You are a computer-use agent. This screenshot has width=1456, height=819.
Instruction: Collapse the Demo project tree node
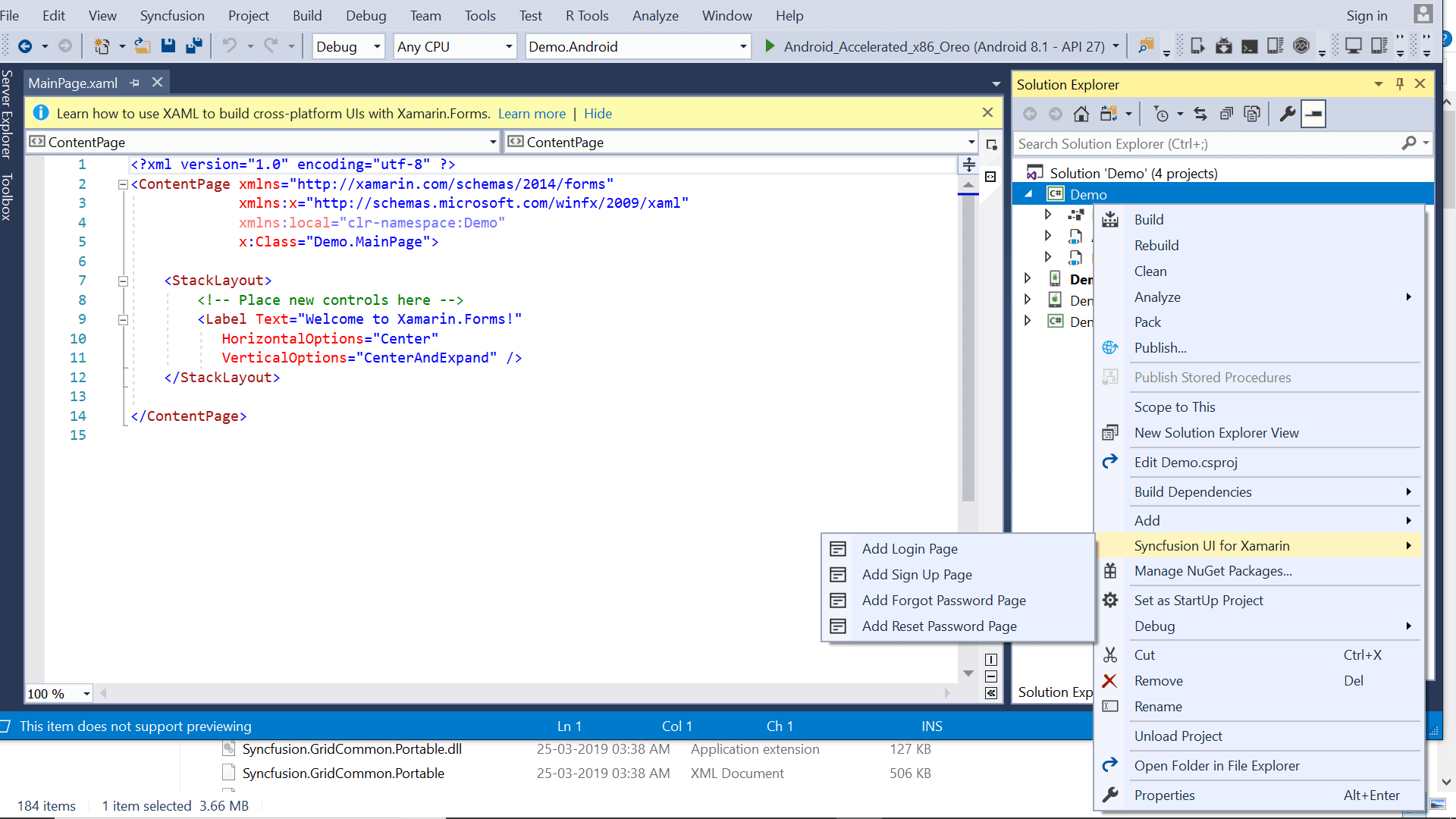point(1029,194)
